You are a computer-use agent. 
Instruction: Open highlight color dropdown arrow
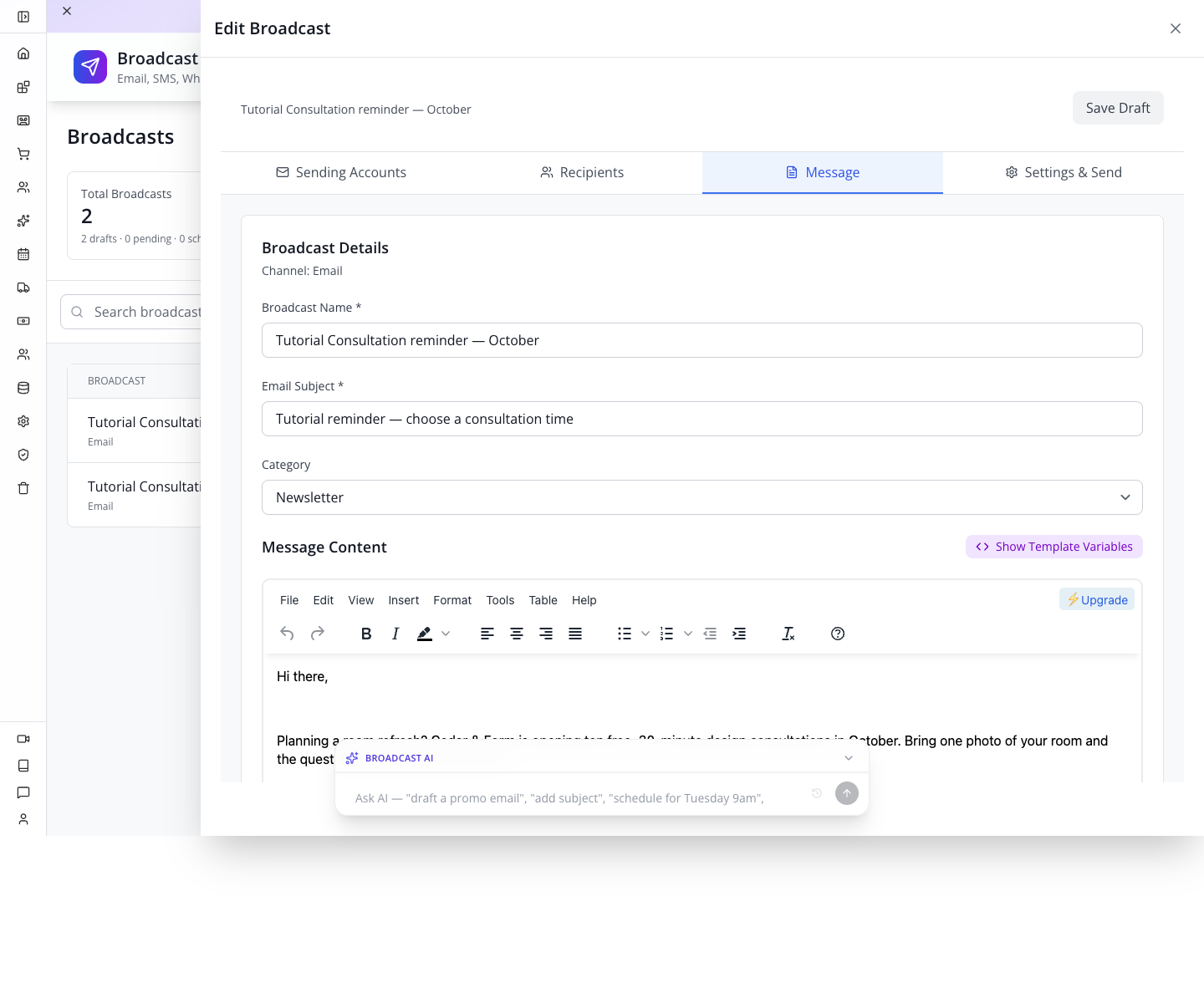(x=446, y=634)
